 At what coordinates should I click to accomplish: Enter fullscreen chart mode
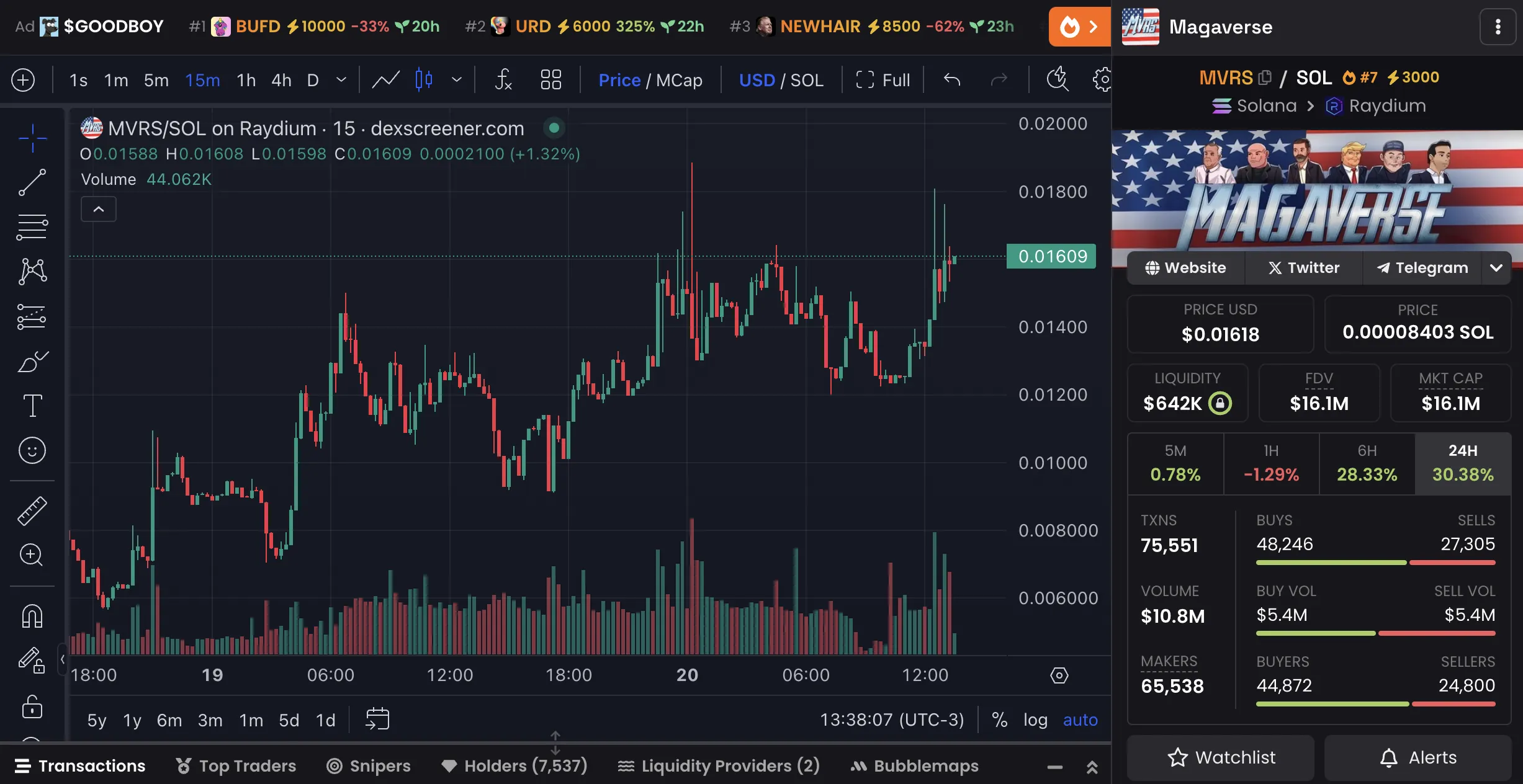tap(882, 80)
